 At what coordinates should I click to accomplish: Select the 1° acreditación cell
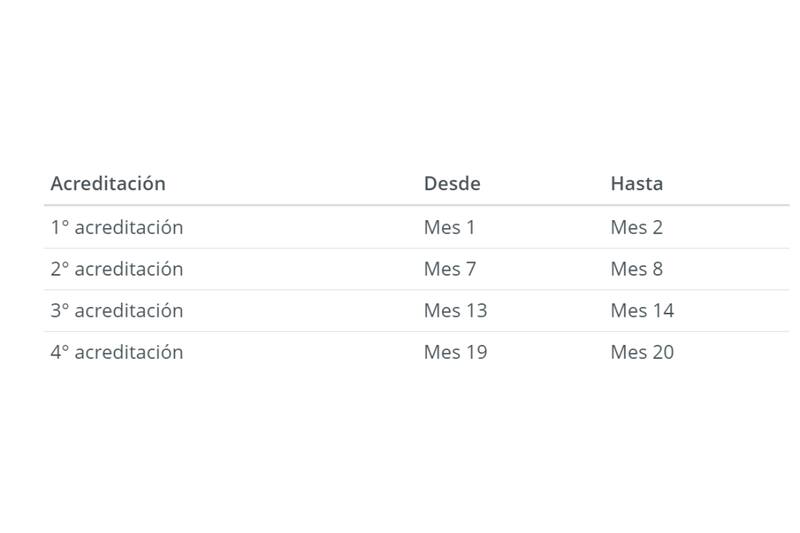117,227
